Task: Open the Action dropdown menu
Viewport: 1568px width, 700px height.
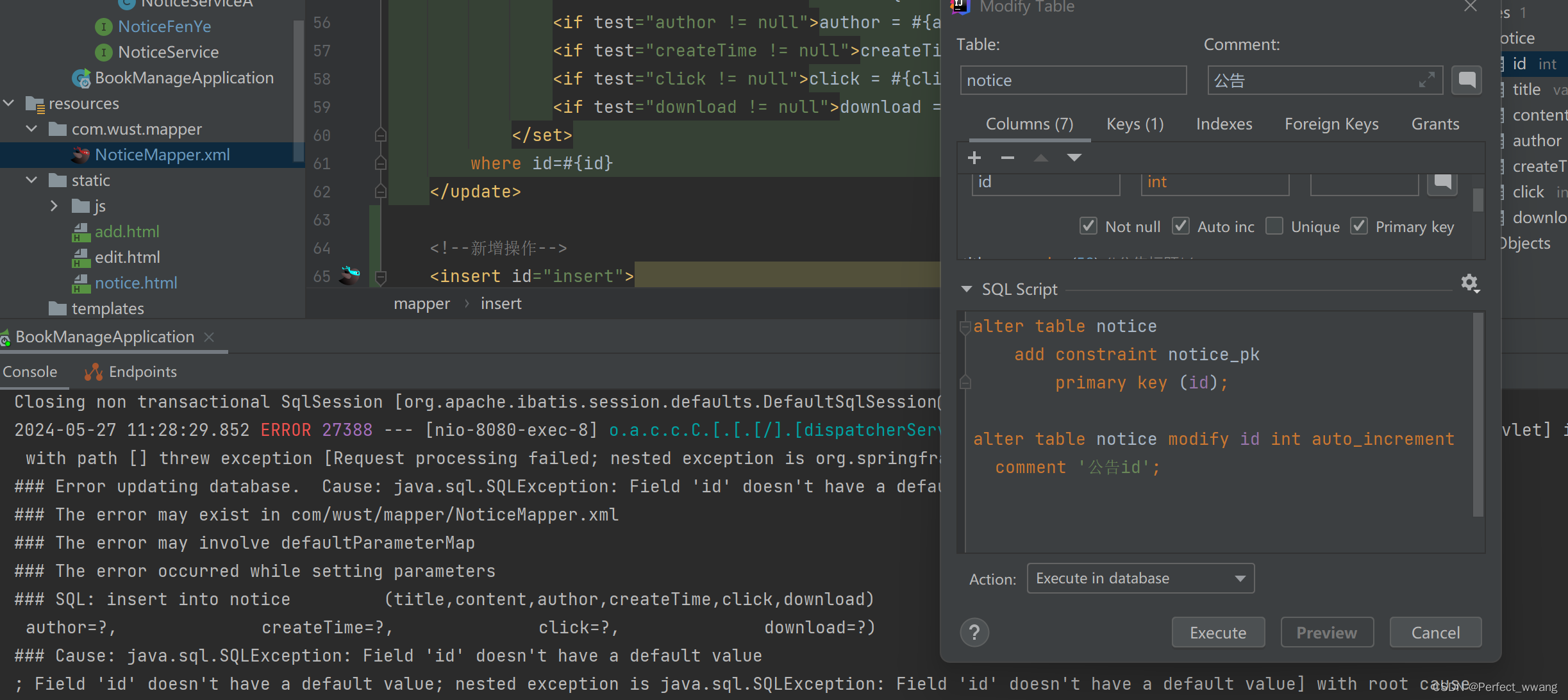Action: pyautogui.click(x=1140, y=578)
